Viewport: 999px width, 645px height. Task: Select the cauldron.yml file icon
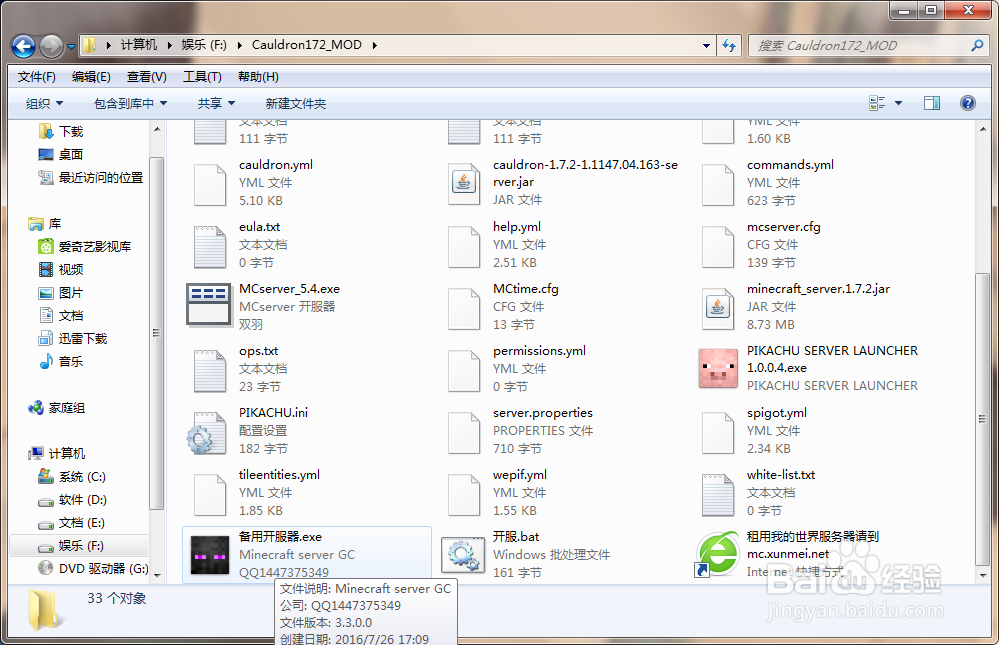[210, 183]
